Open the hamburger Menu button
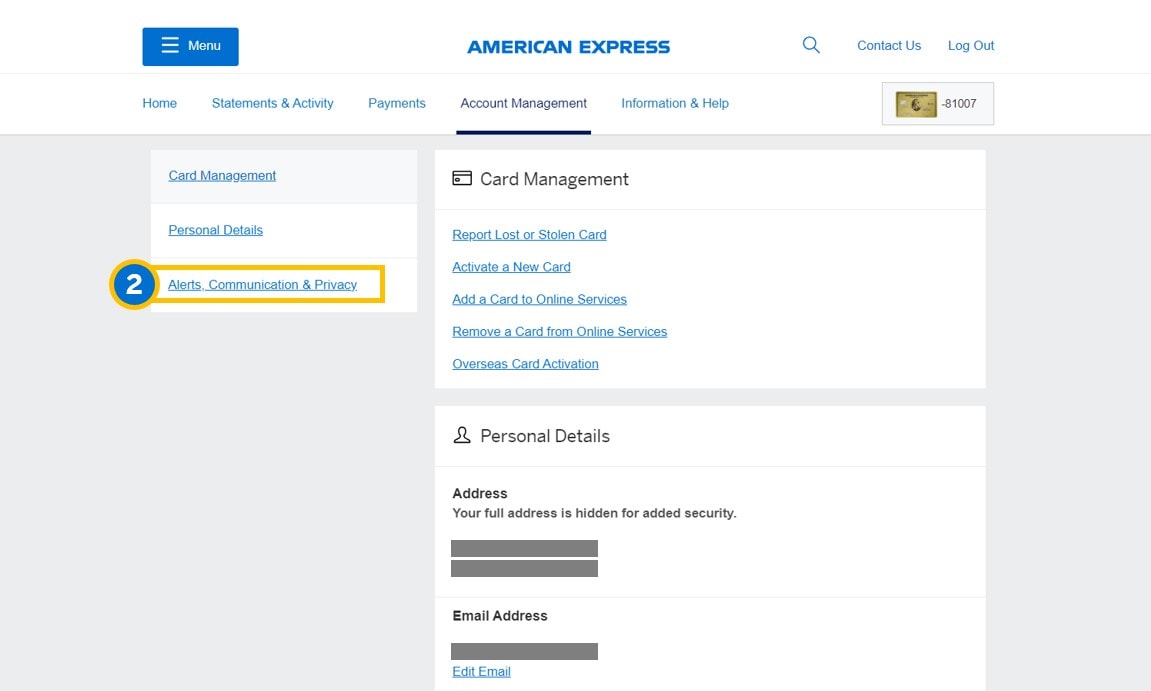This screenshot has height=691, width=1151. pyautogui.click(x=190, y=46)
